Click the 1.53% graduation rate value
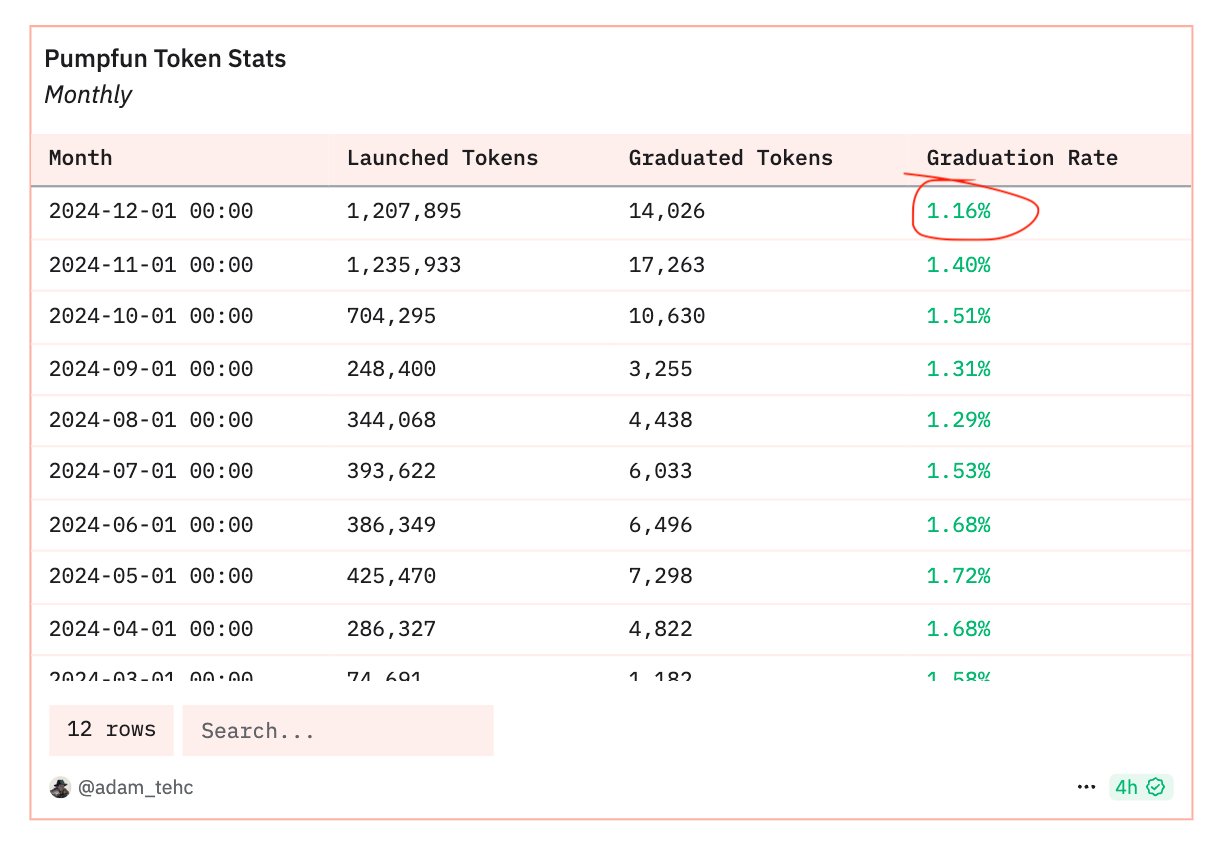This screenshot has width=1224, height=852. point(959,472)
